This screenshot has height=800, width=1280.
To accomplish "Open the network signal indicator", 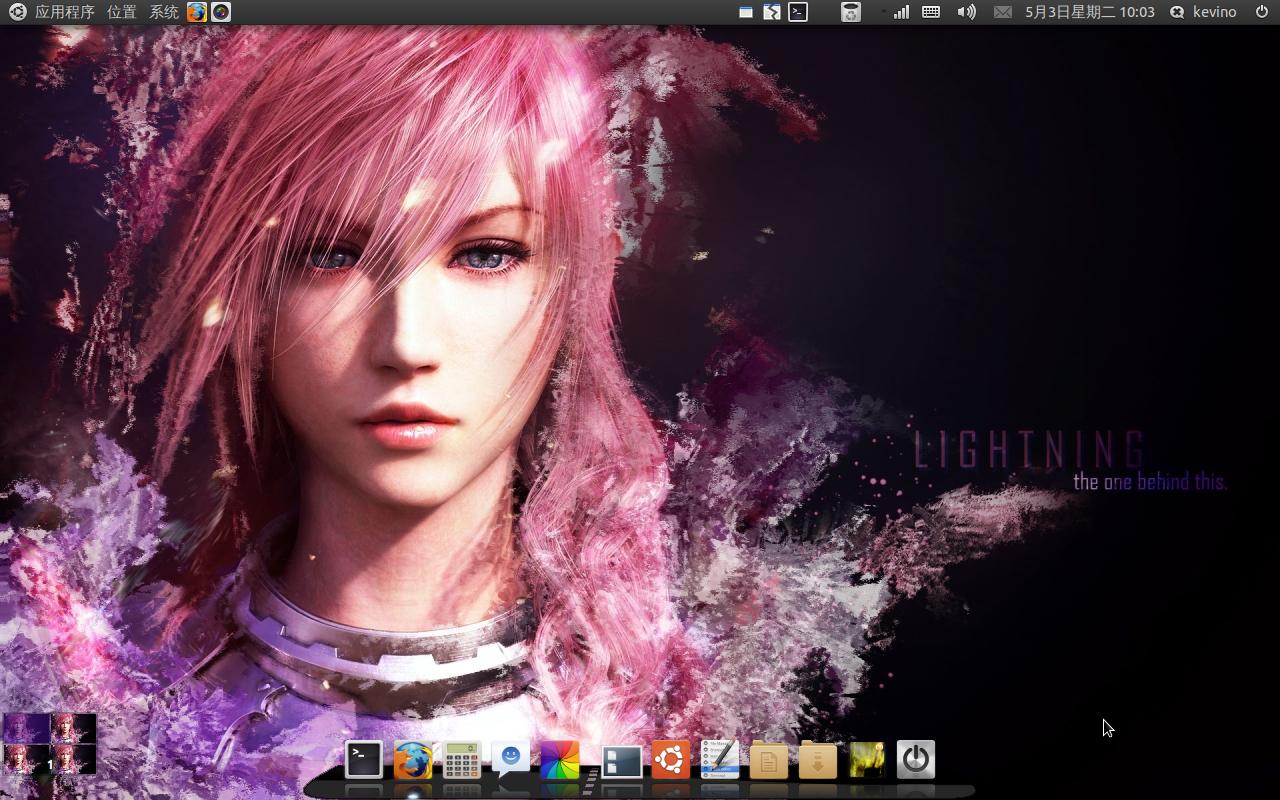I will pos(901,12).
